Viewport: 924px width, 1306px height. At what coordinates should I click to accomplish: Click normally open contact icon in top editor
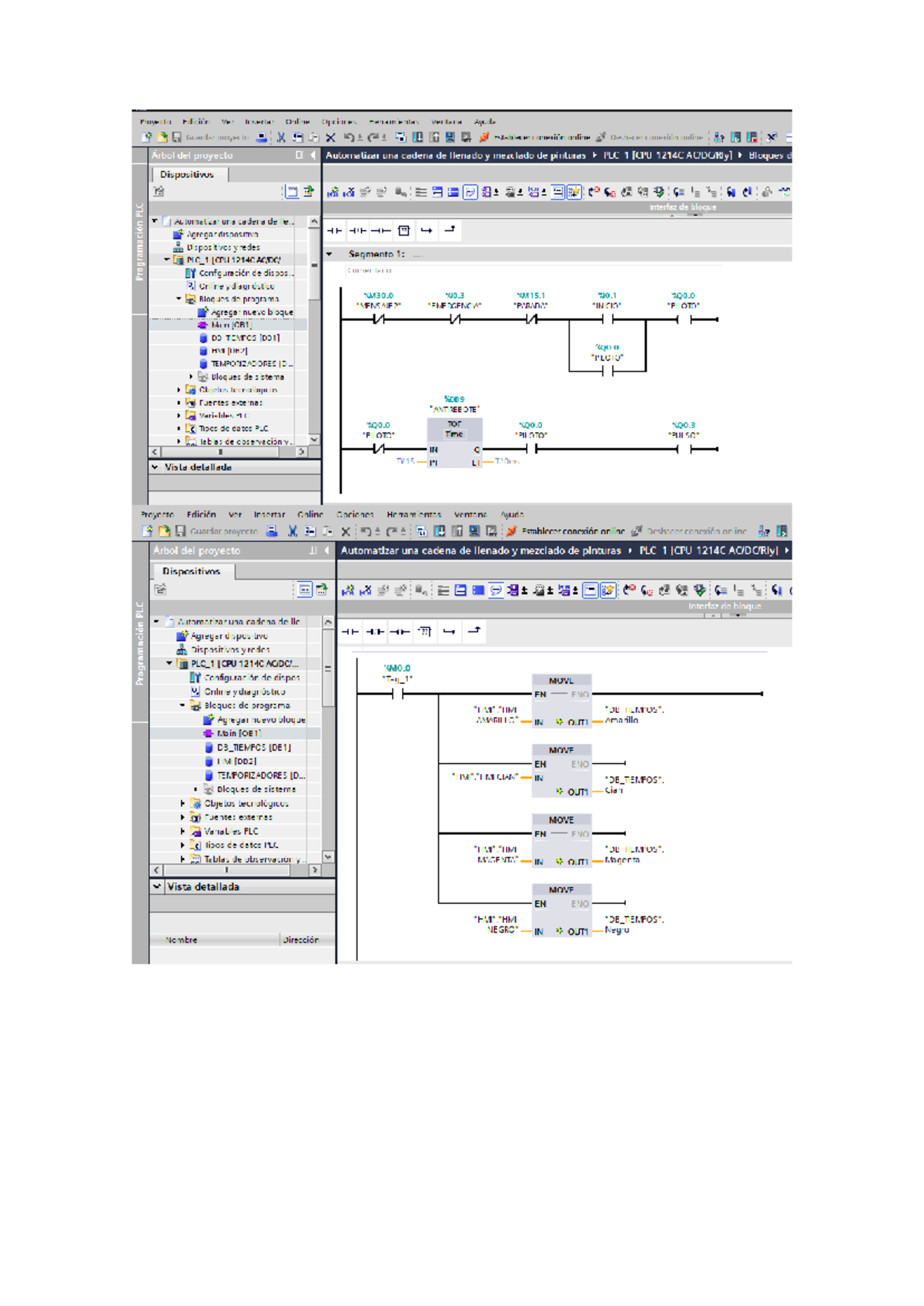(x=334, y=230)
